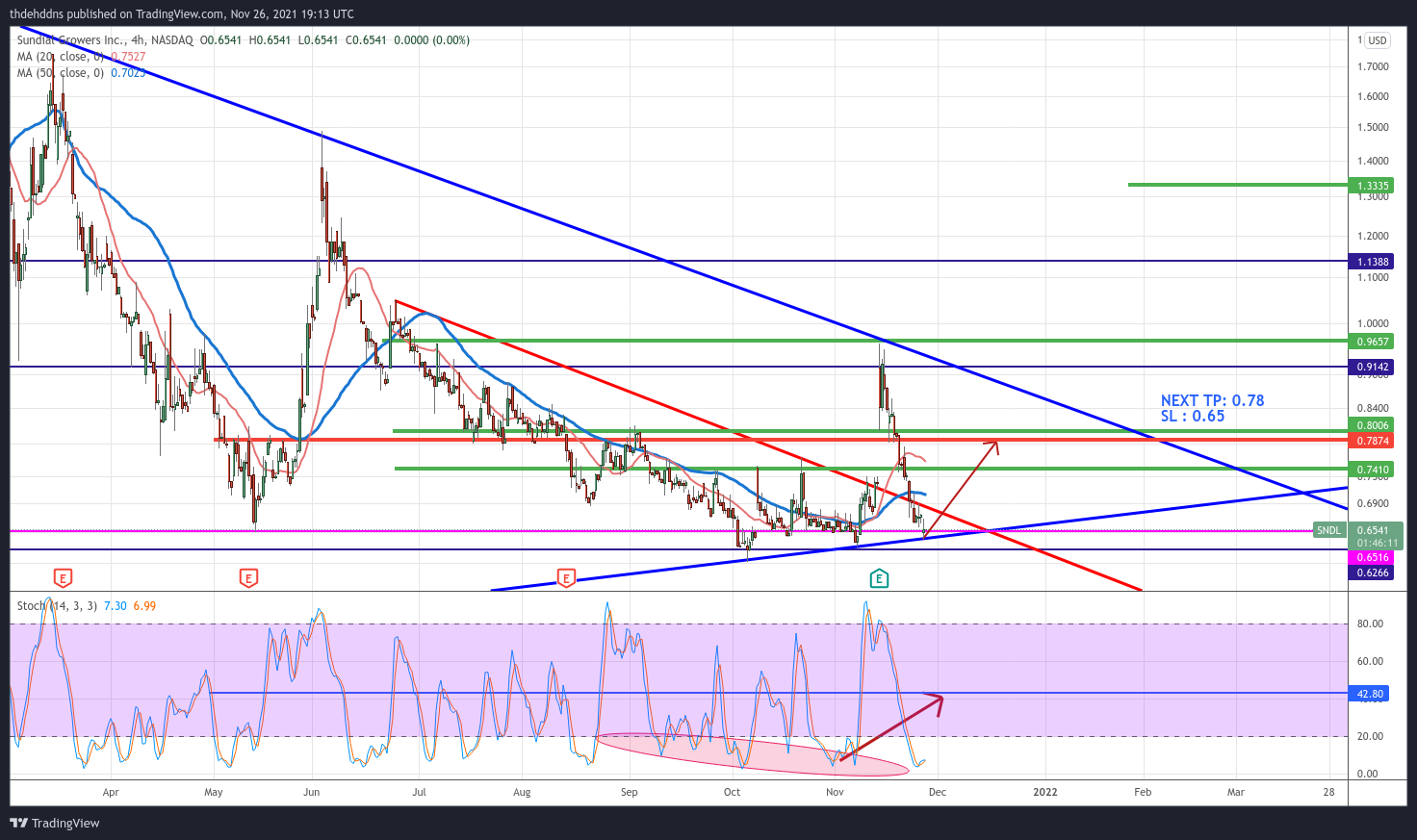Click the Sep label on time axis
Image resolution: width=1417 pixels, height=840 pixels.
coord(629,792)
